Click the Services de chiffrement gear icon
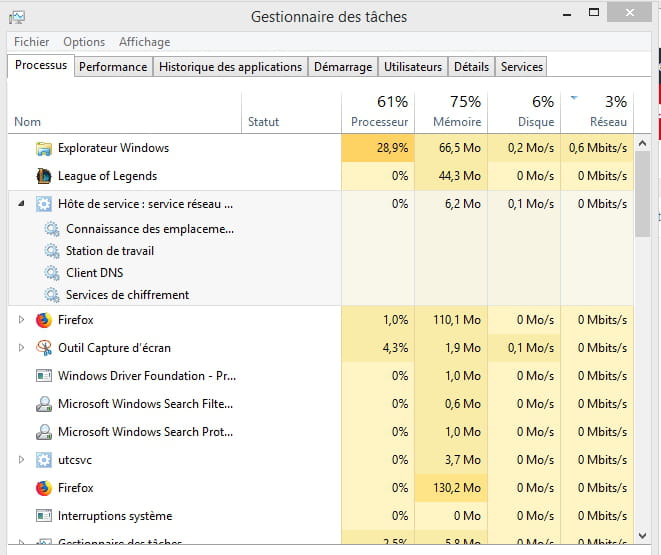The image size is (661, 555). tap(52, 295)
